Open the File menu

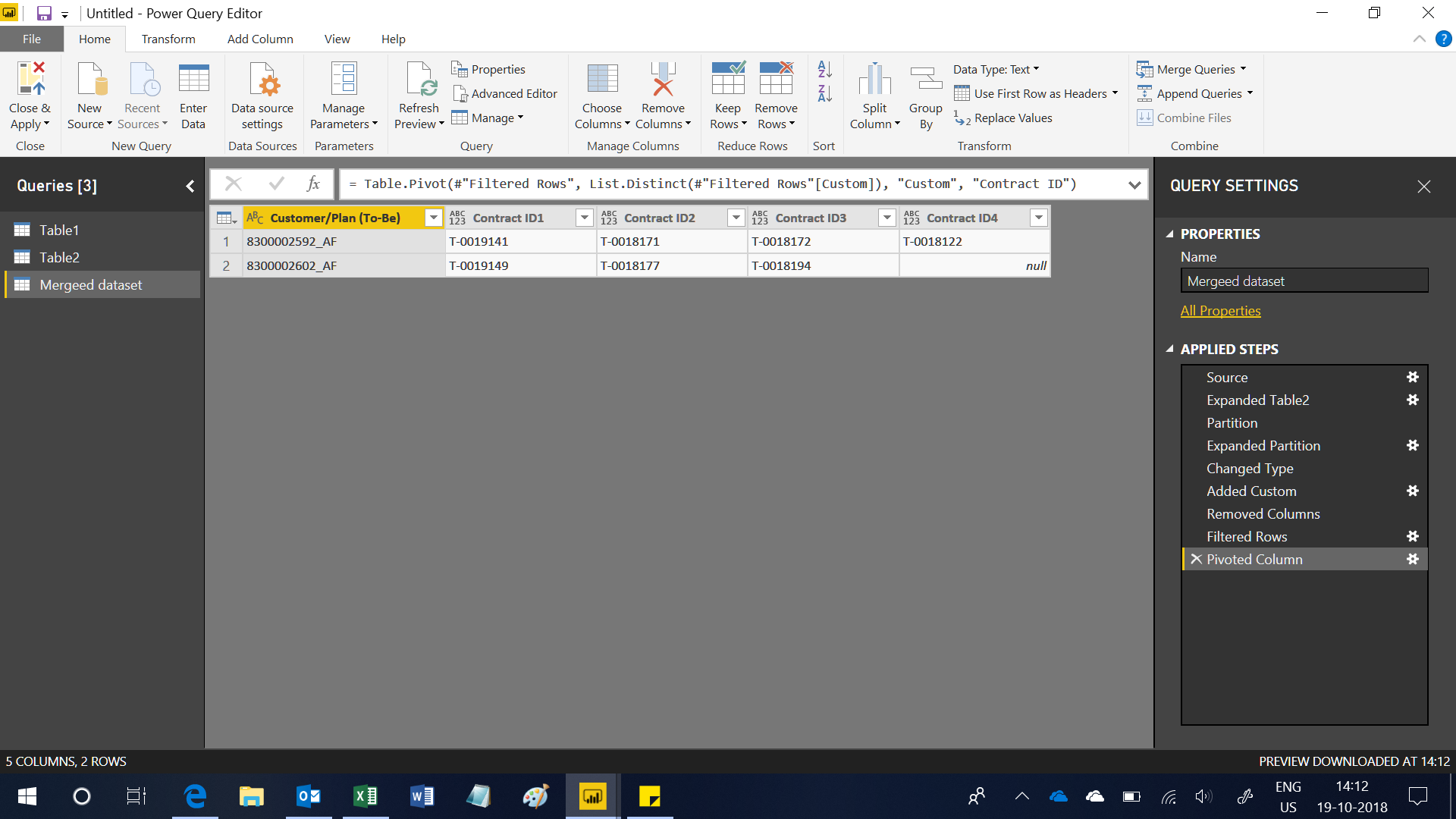pos(32,39)
